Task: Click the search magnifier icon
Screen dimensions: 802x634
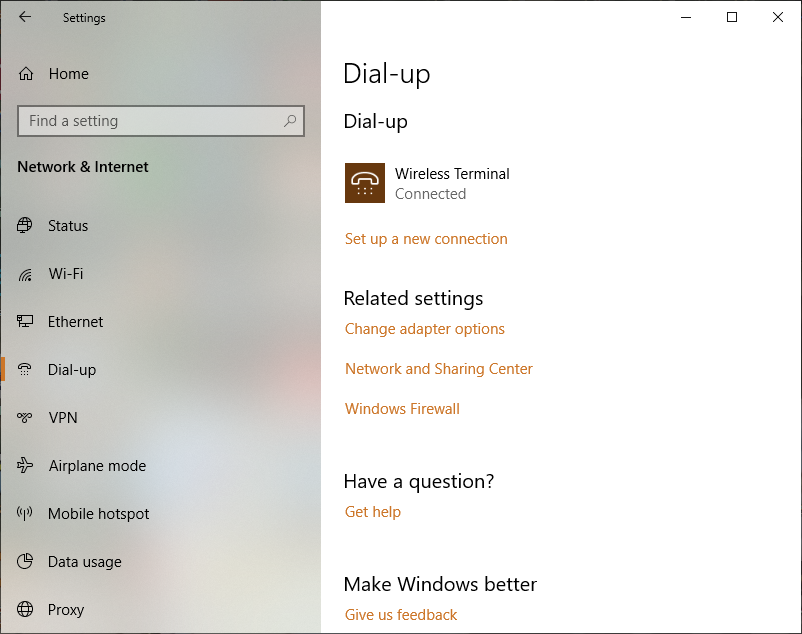Action: [x=290, y=121]
